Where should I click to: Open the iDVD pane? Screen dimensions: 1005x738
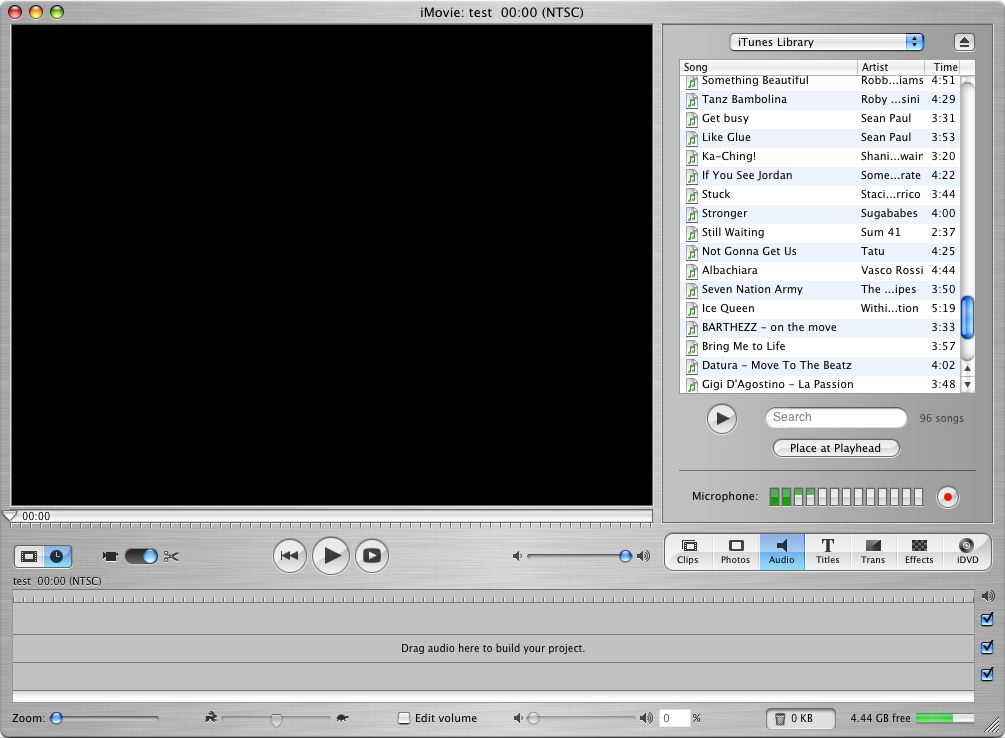(x=967, y=551)
